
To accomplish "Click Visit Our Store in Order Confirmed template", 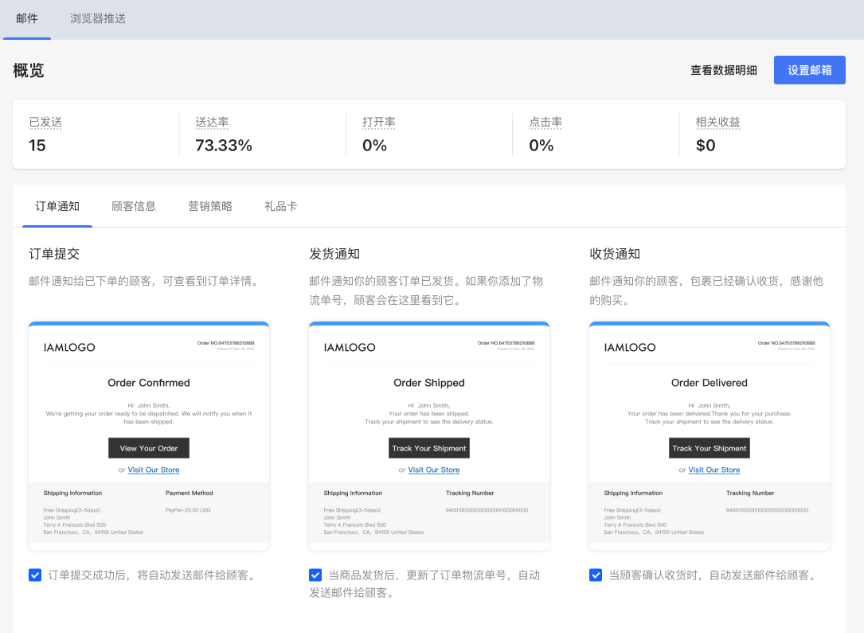I will tap(154, 470).
